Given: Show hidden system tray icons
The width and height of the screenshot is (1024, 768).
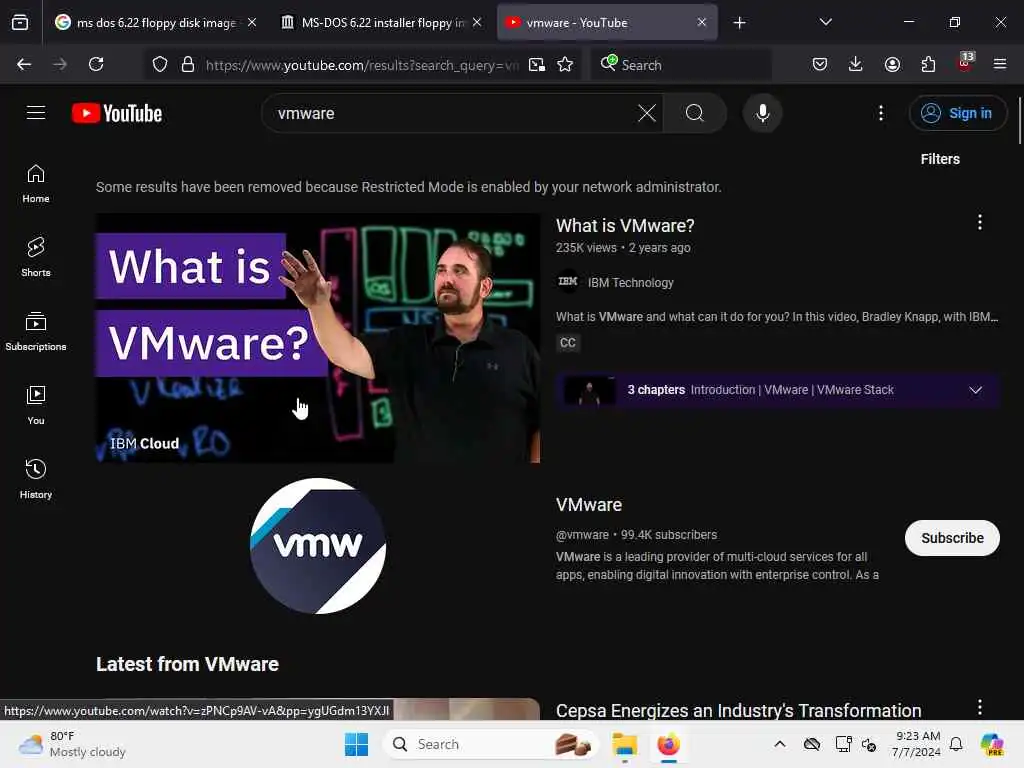Looking at the screenshot, I should click(780, 744).
